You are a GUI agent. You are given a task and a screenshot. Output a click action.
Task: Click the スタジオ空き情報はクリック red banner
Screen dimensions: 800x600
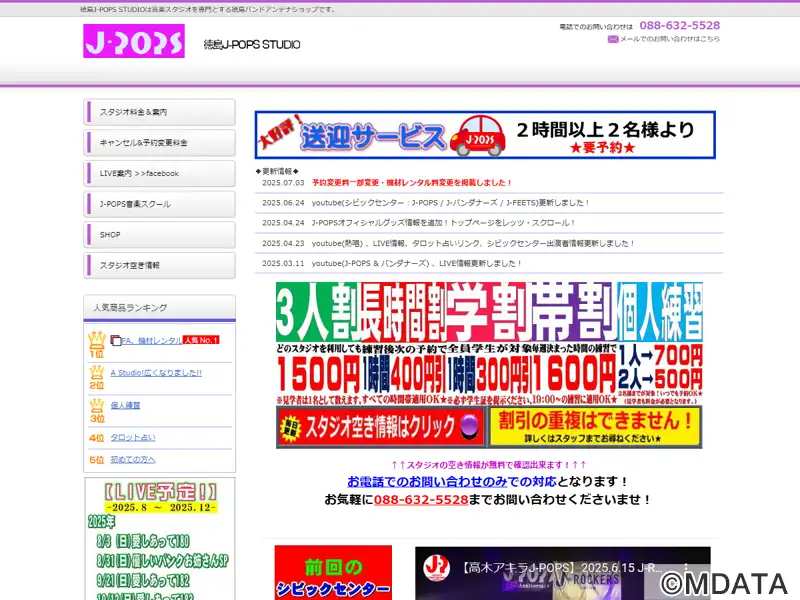click(x=381, y=427)
